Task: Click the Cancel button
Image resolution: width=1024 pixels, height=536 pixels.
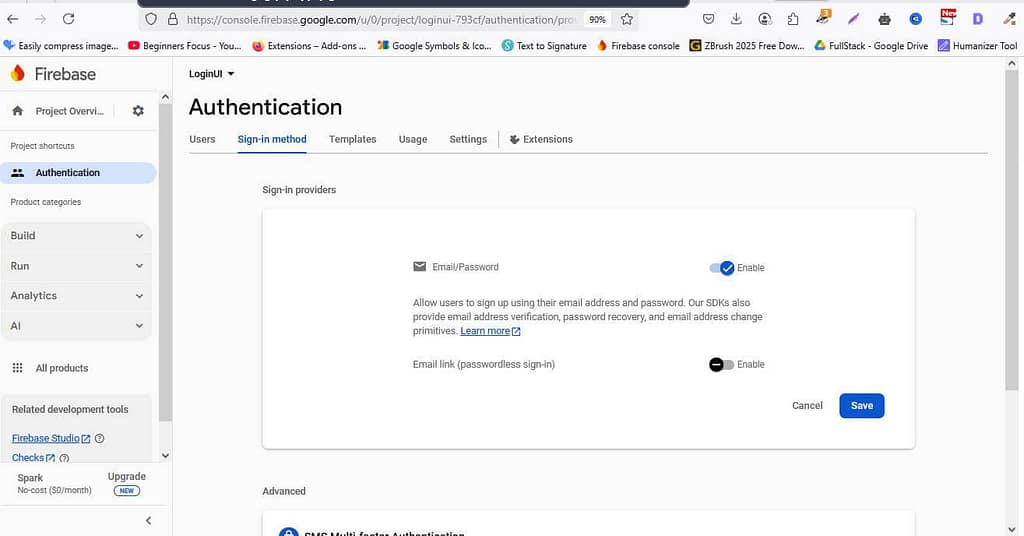Action: coord(807,405)
